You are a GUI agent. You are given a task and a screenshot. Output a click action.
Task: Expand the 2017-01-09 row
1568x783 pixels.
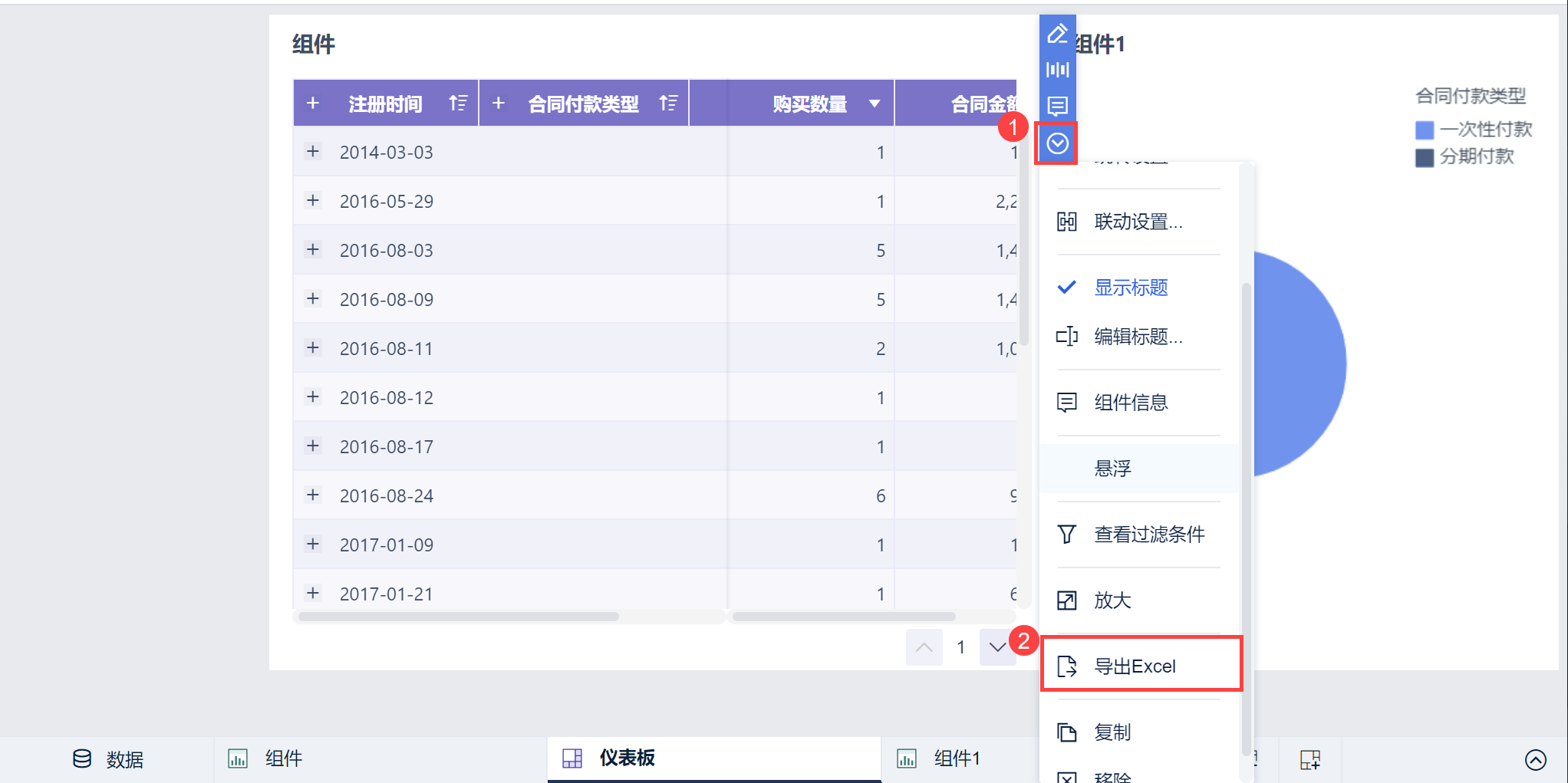(313, 544)
